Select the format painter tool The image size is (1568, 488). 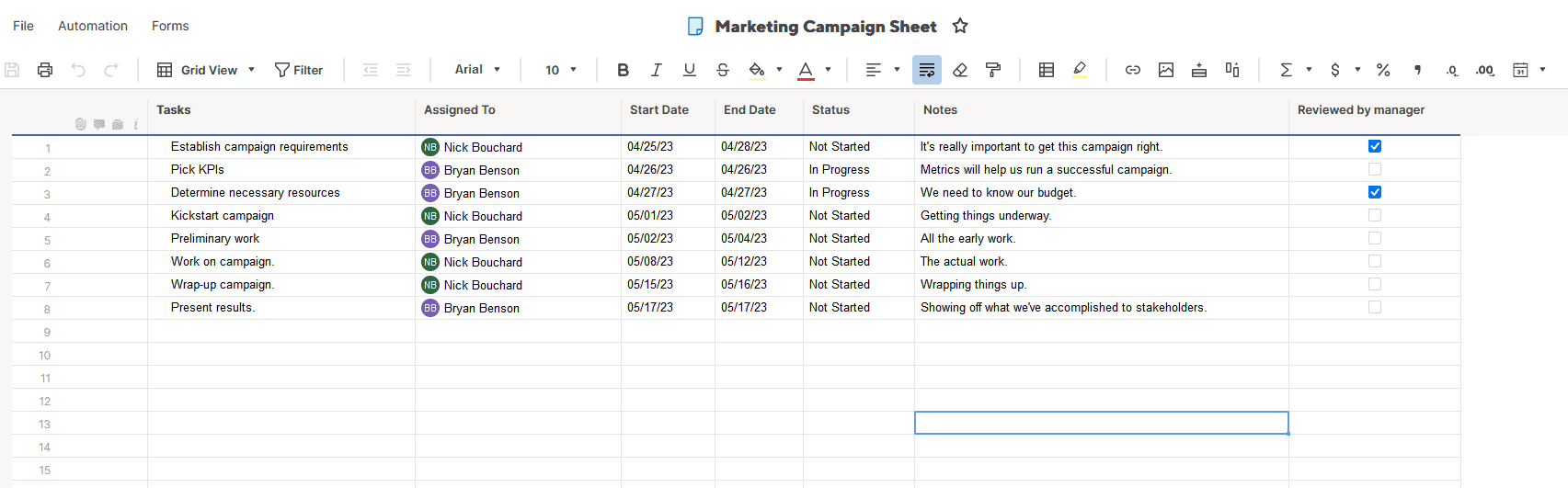coord(993,70)
